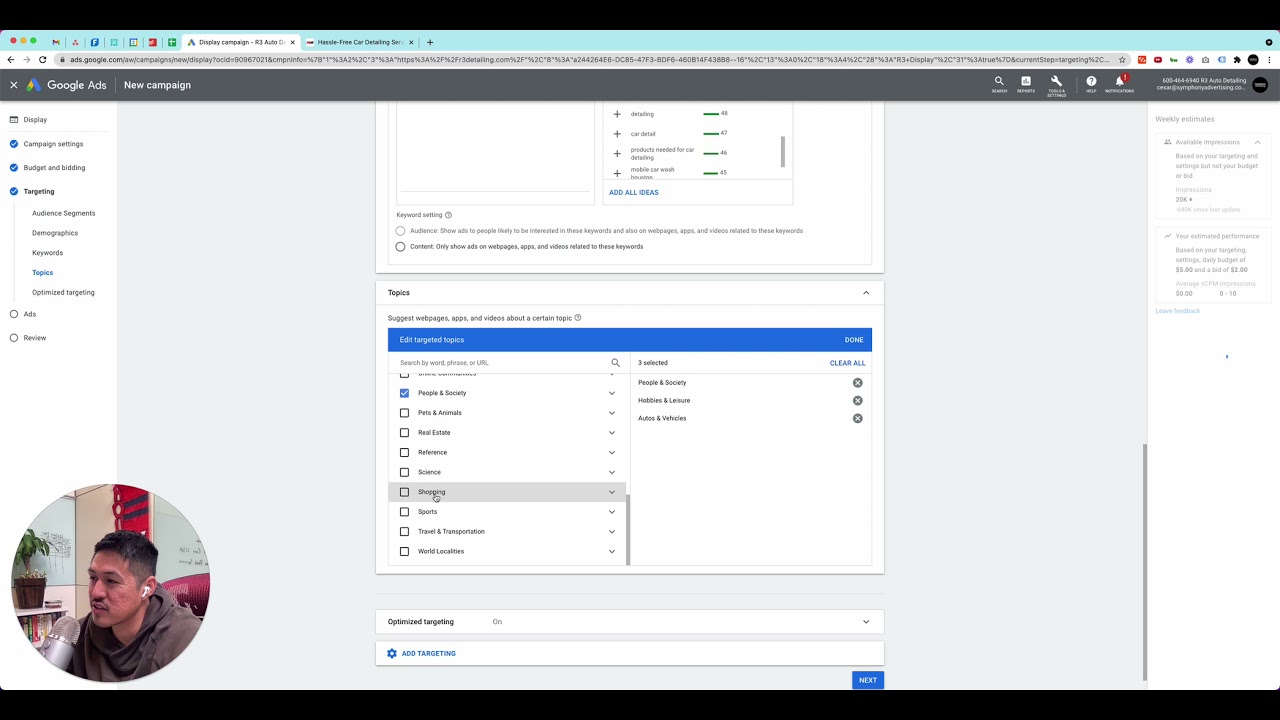This screenshot has height=720, width=1280.
Task: Add the 'car detail' keyword idea with plus
Action: 617,134
